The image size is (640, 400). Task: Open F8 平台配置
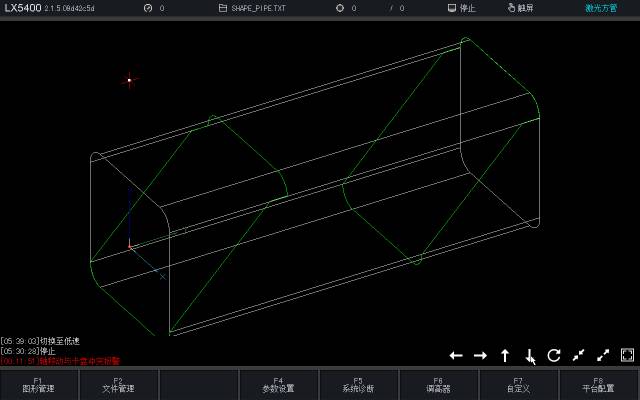pyautogui.click(x=599, y=385)
